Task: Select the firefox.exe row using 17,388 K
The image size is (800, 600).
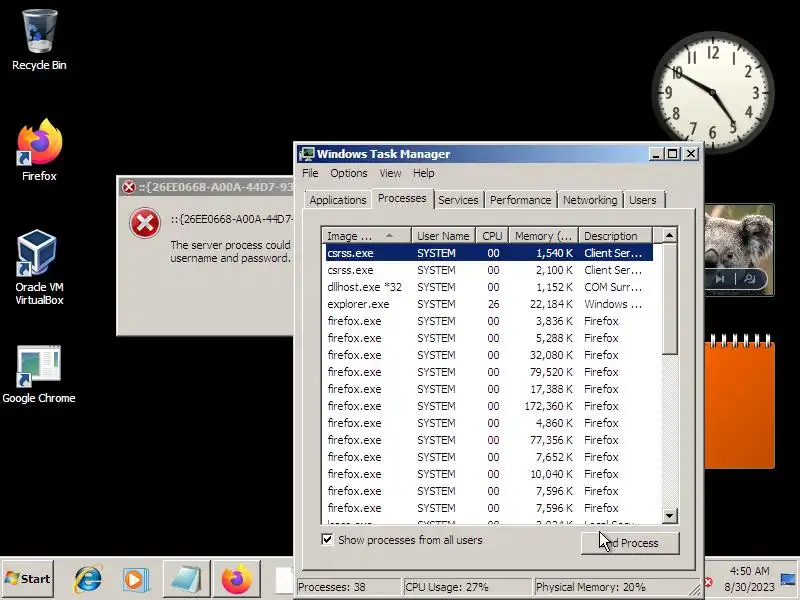Action: [489, 389]
